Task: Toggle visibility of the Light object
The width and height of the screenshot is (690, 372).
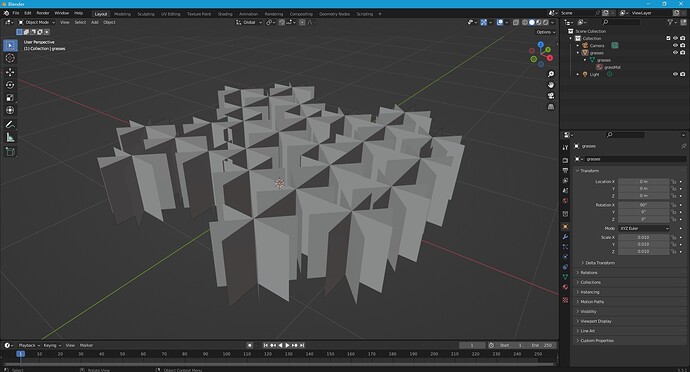Action: pyautogui.click(x=675, y=74)
